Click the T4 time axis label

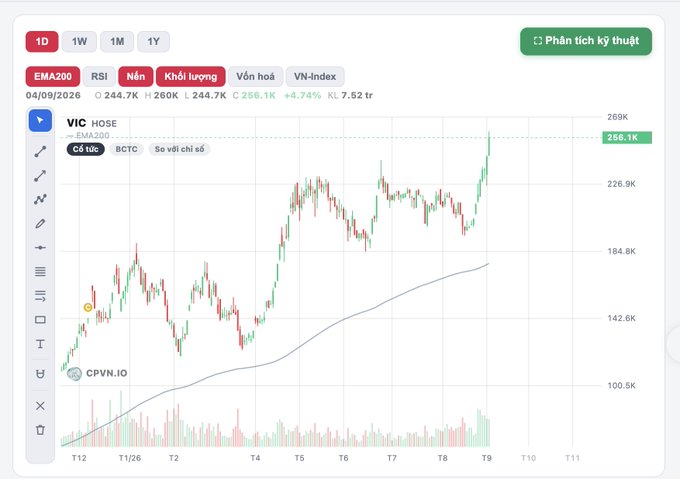(x=255, y=458)
